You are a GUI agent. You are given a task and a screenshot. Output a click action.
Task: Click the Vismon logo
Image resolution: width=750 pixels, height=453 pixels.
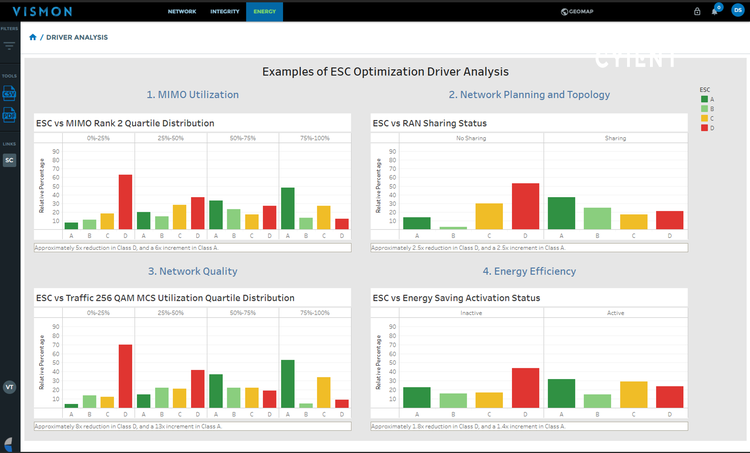click(x=42, y=11)
